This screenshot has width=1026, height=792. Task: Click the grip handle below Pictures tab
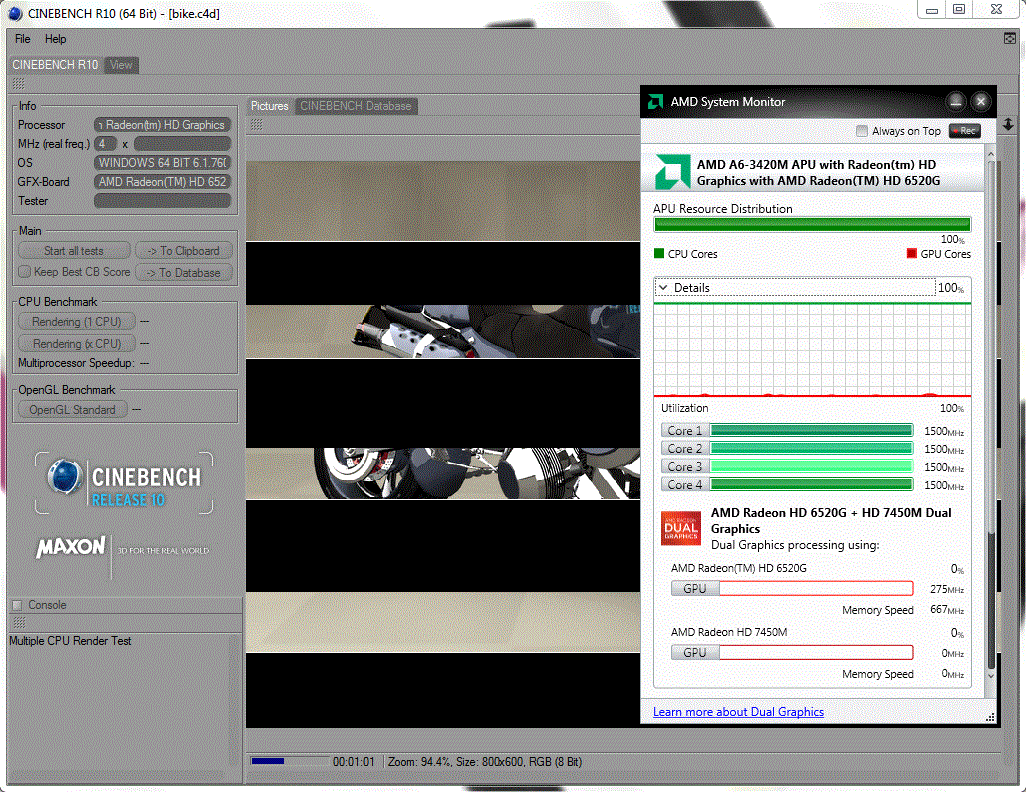click(x=256, y=124)
